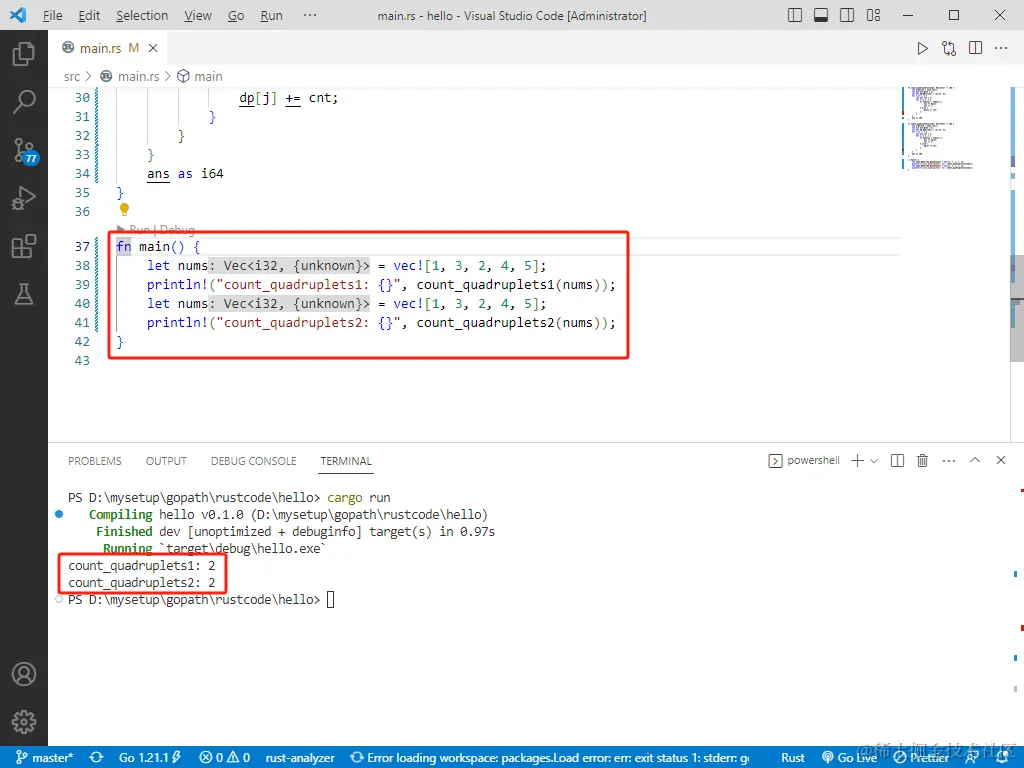Click the src breadcrumb segment
The width and height of the screenshot is (1024, 768).
(72, 76)
